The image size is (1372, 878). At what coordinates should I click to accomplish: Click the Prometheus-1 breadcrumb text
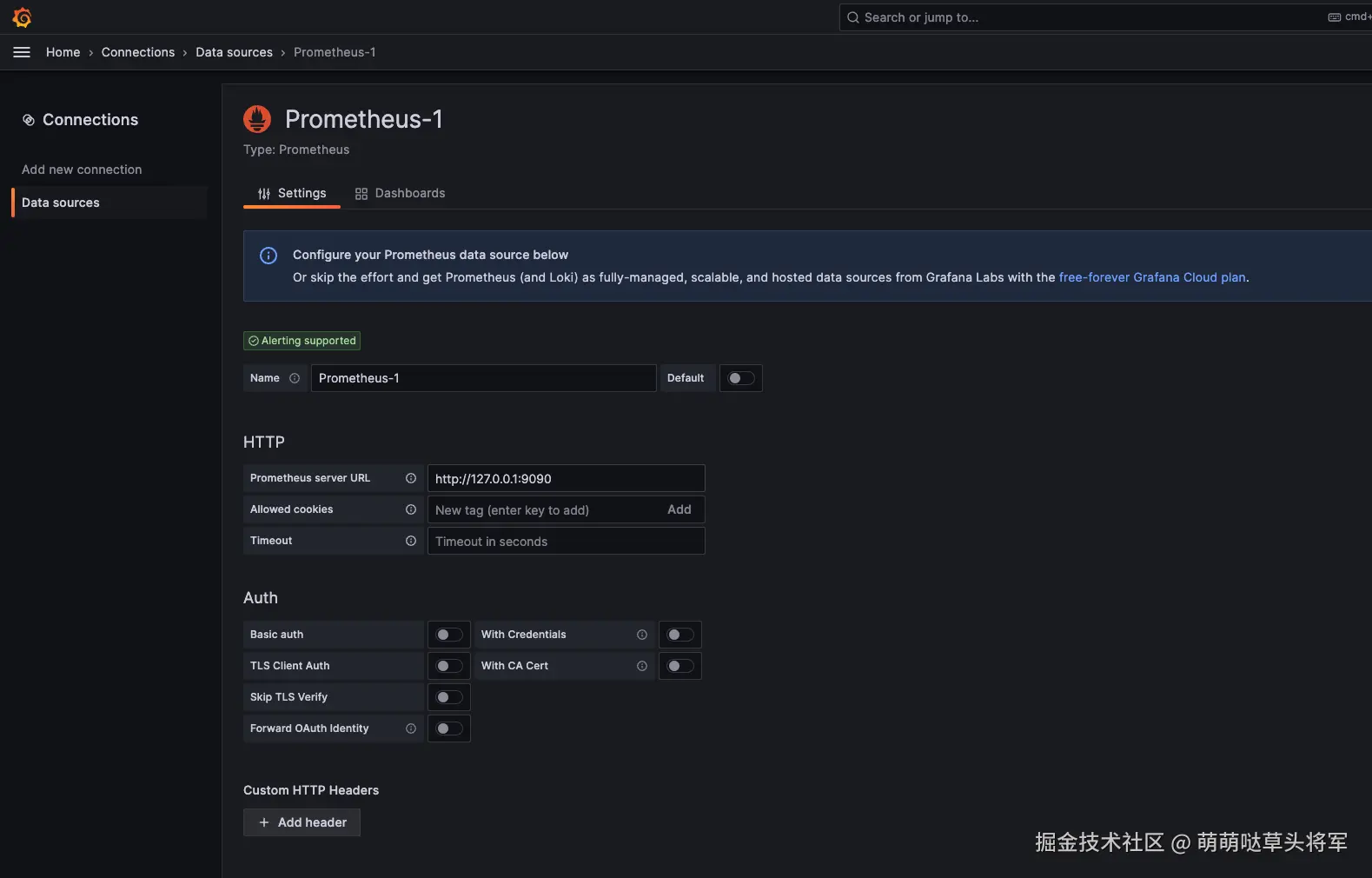[335, 52]
